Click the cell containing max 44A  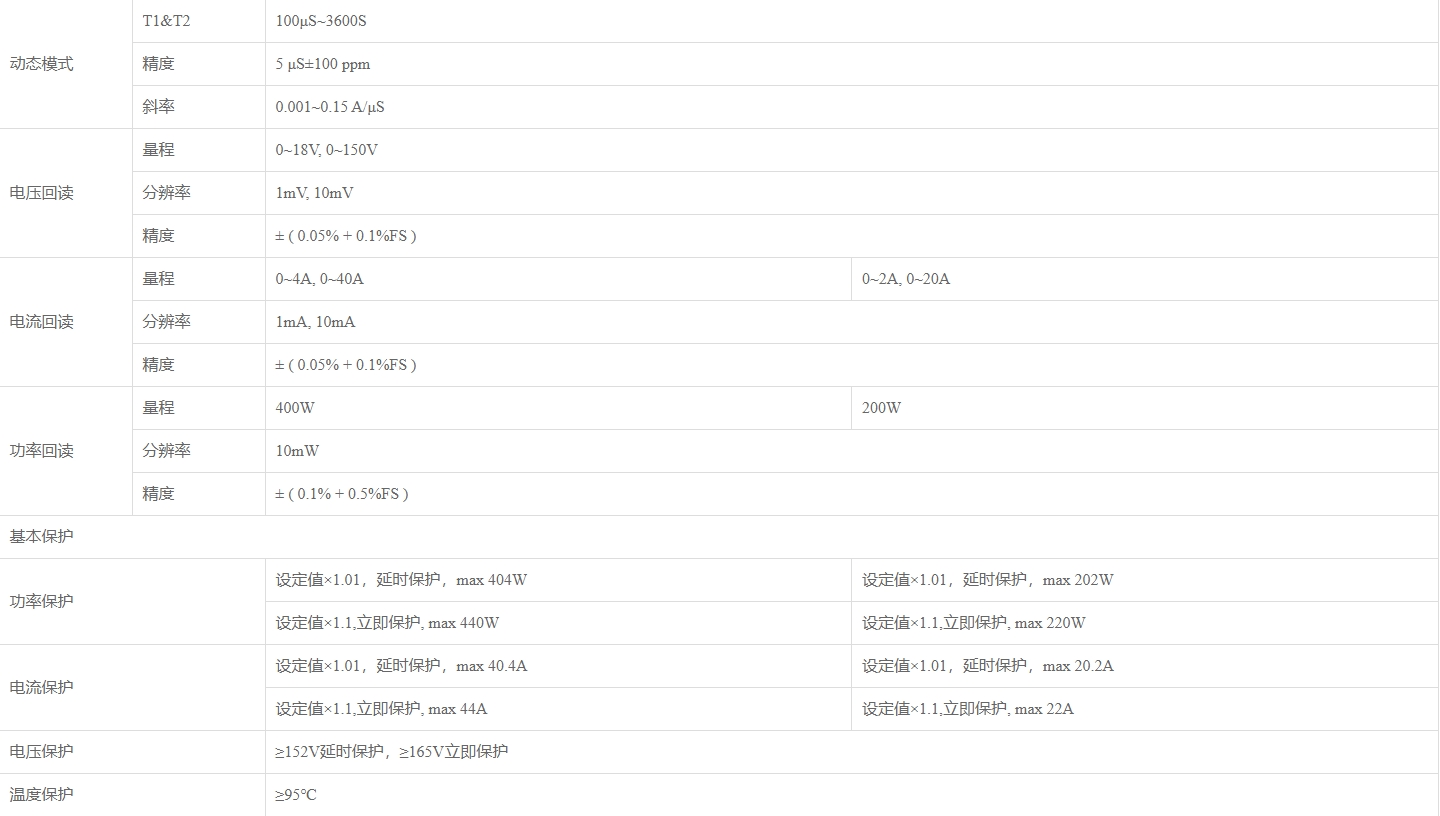558,709
